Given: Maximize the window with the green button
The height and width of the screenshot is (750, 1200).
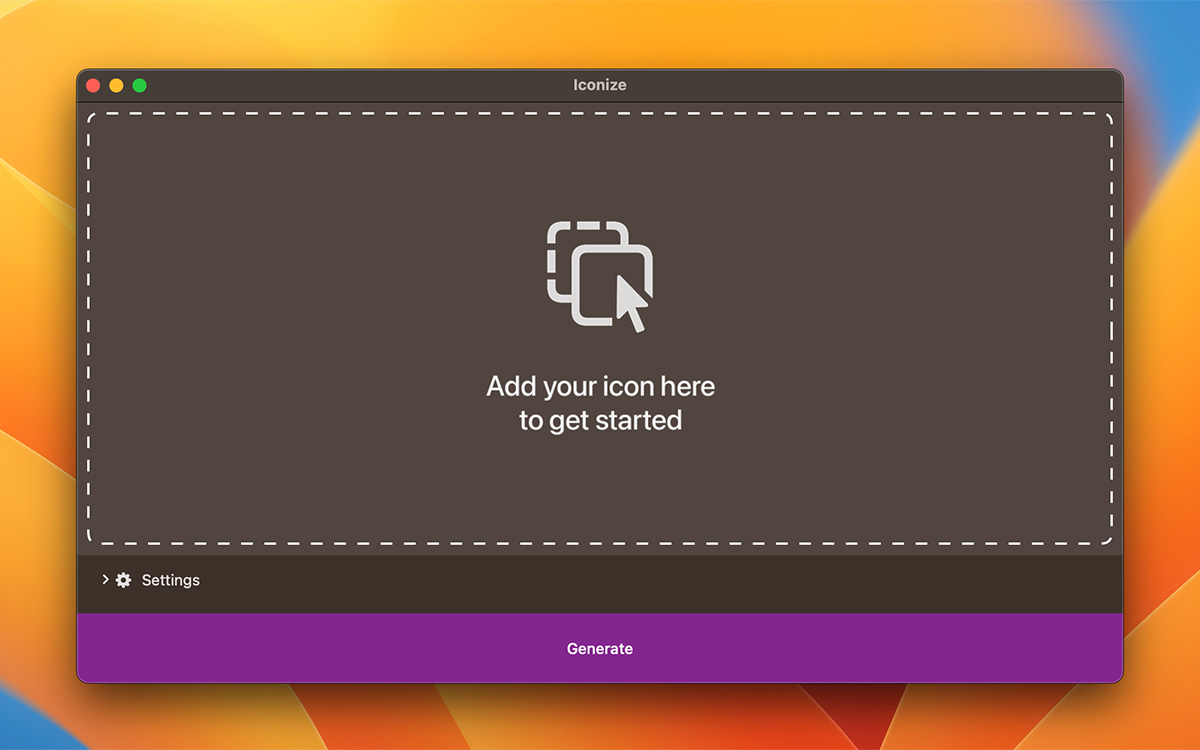Looking at the screenshot, I should 140,86.
